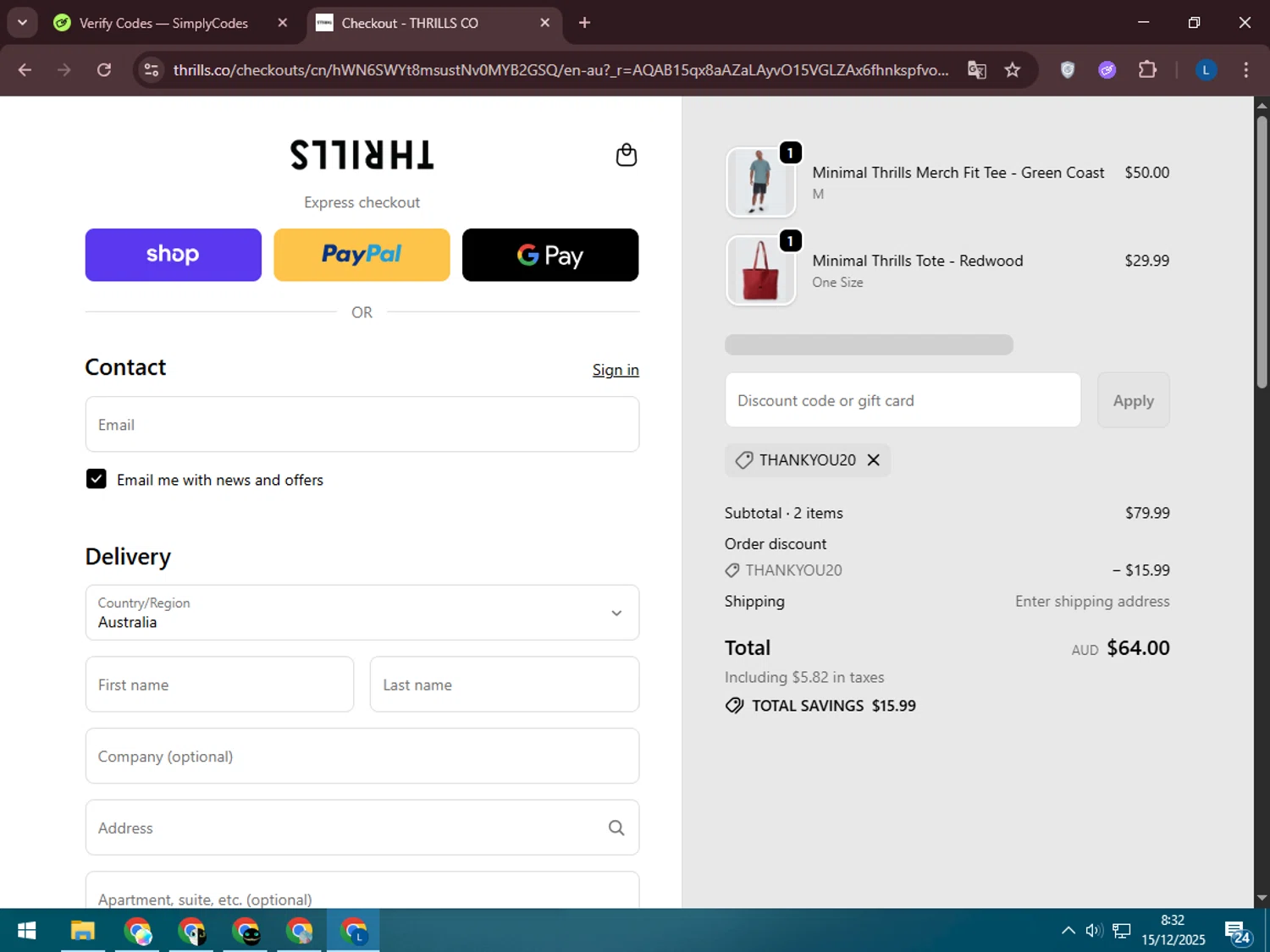Image resolution: width=1270 pixels, height=952 pixels.
Task: Open the site information icon in address bar
Action: point(152,70)
